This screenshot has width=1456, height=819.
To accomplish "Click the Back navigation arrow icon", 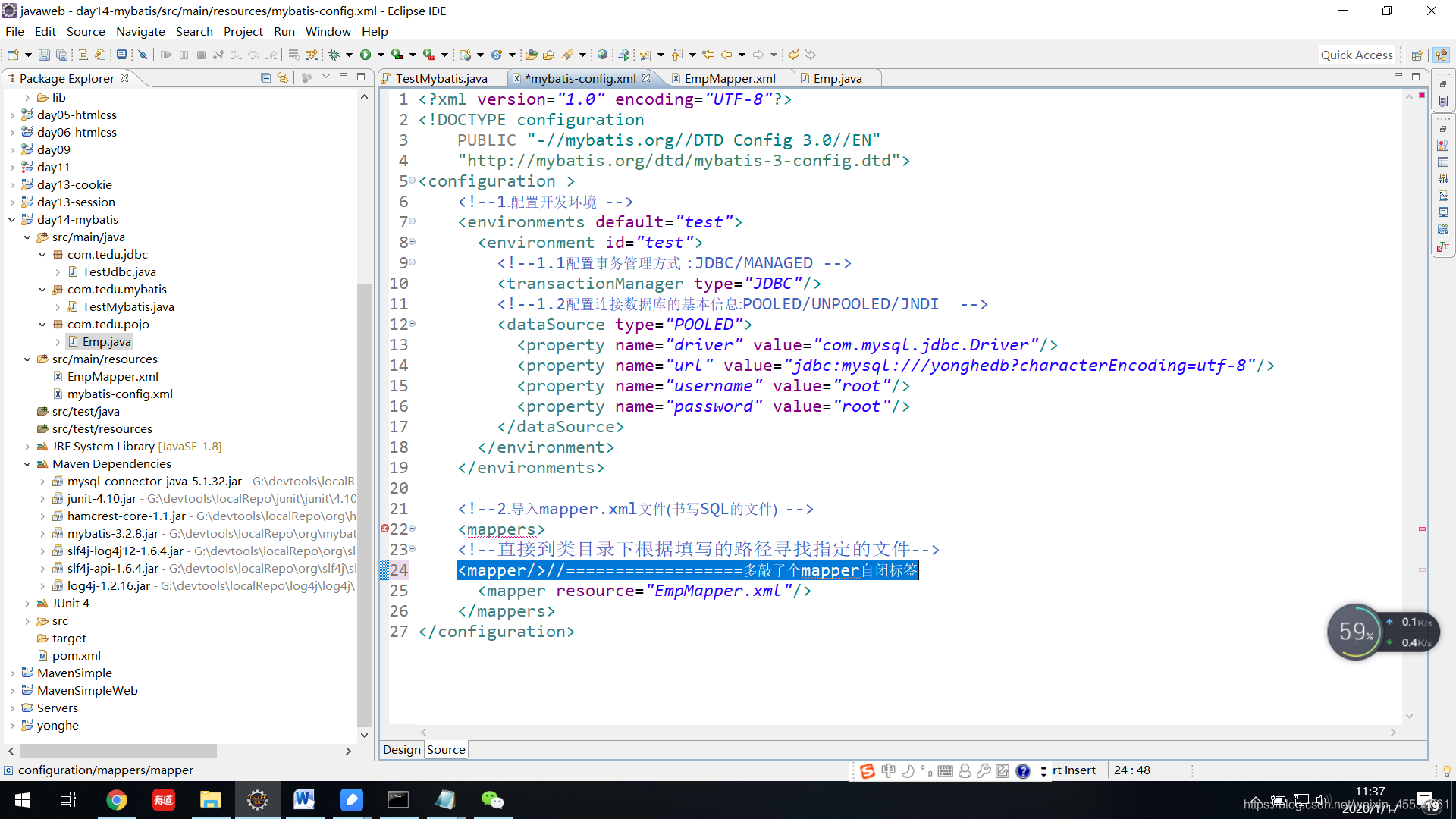I will (x=726, y=55).
